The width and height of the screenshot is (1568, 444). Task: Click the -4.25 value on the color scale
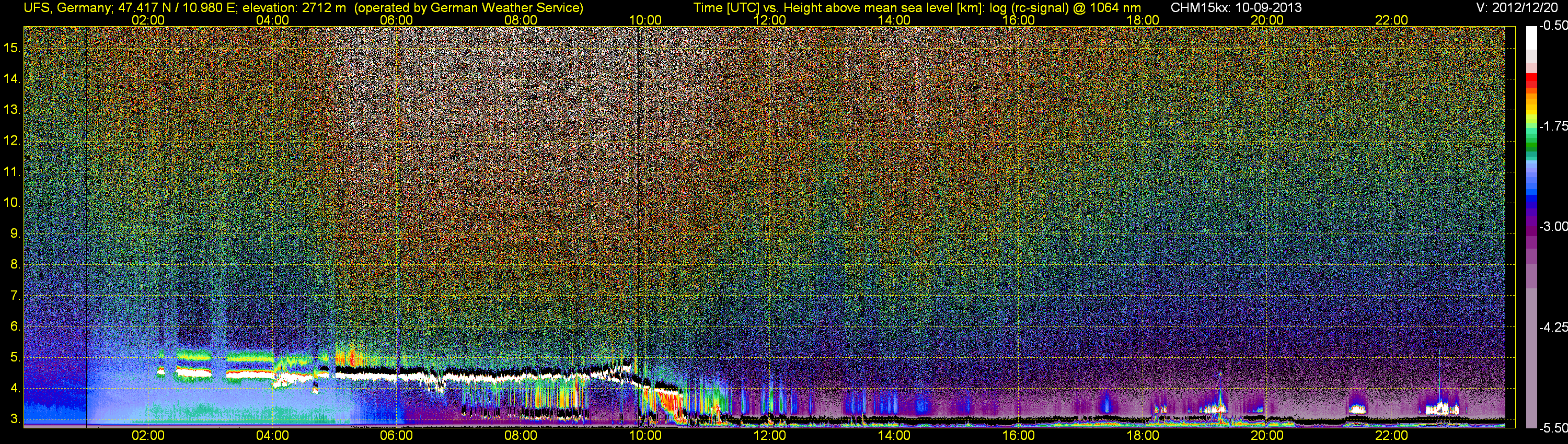point(1553,327)
